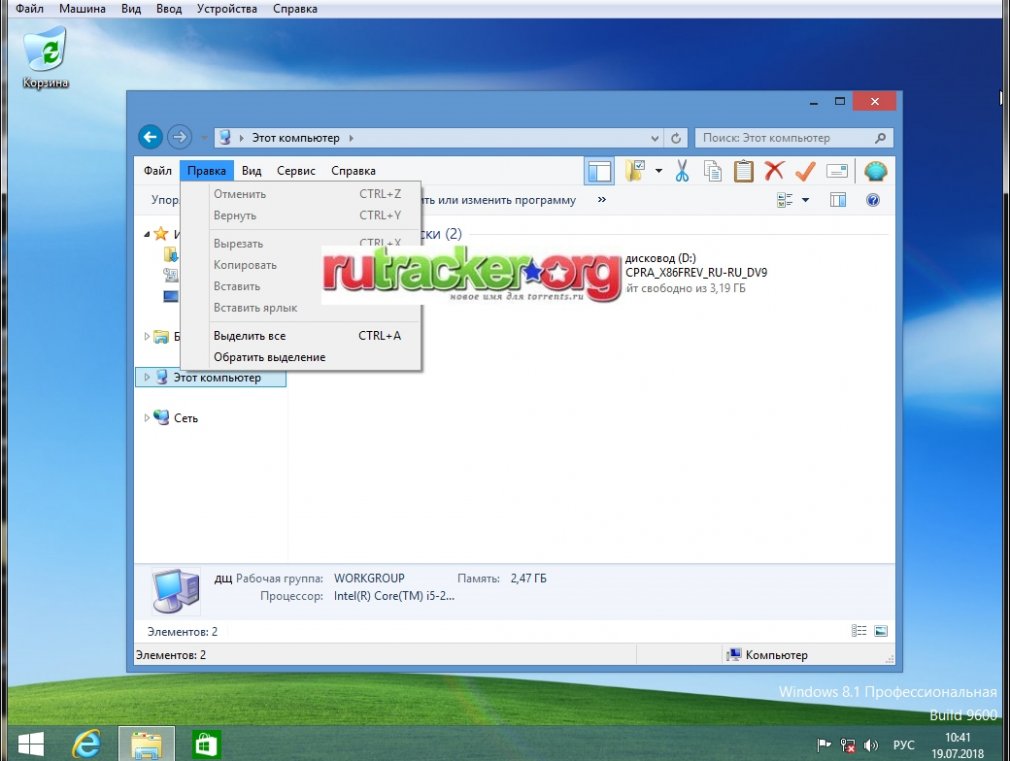Select the дисковод (D:) drive
This screenshot has height=761, width=1010.
tap(696, 273)
